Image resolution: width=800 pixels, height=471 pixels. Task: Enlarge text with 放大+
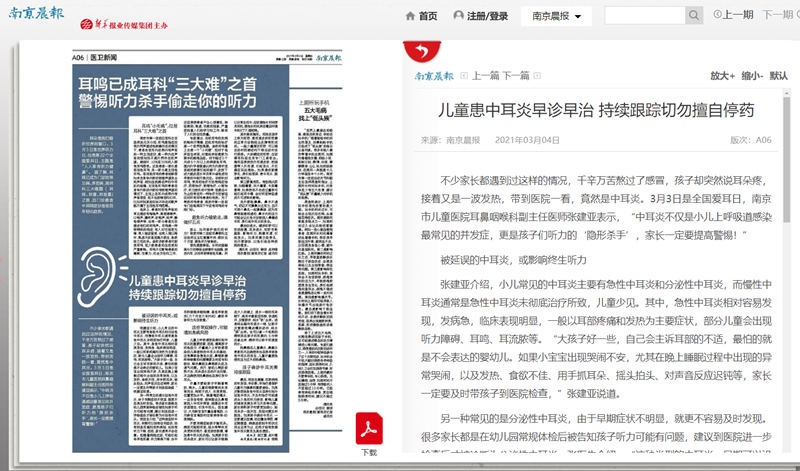(722, 76)
